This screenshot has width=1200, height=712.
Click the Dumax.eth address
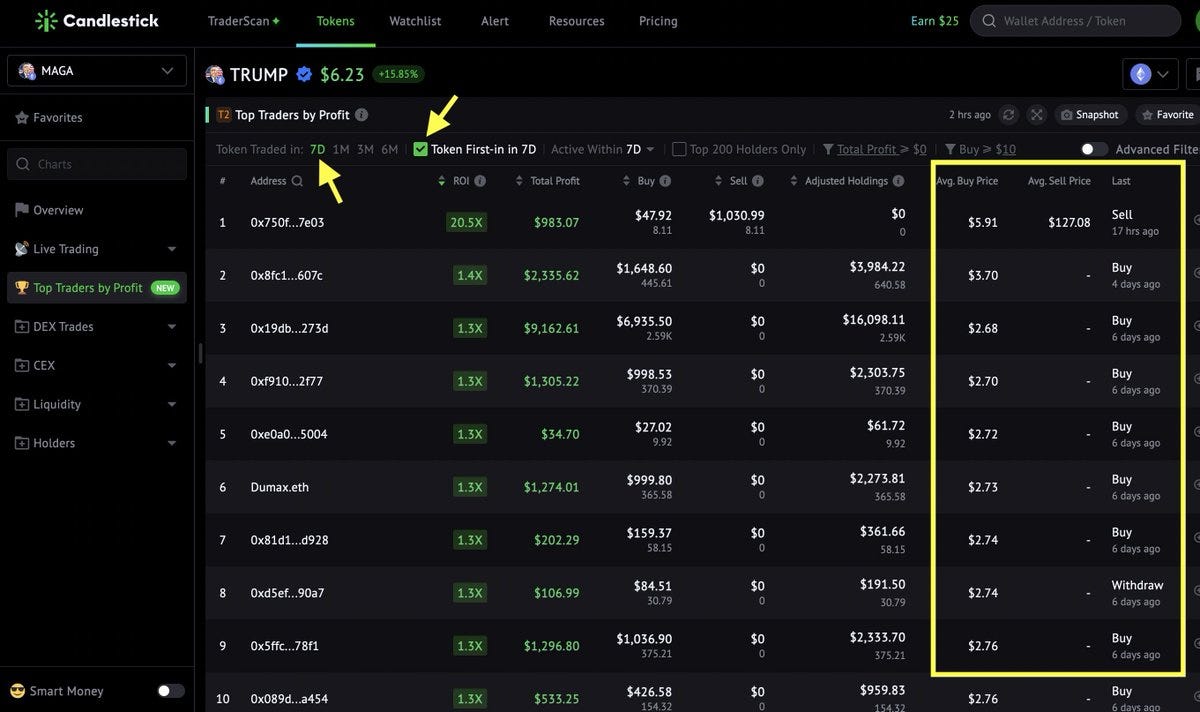(280, 487)
